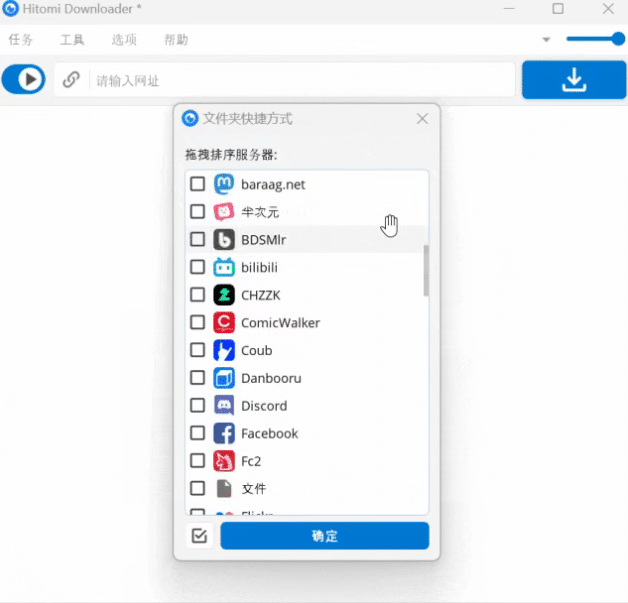Enable the BDSMlr checkbox
Image resolution: width=628 pixels, height=603 pixels.
click(x=198, y=240)
